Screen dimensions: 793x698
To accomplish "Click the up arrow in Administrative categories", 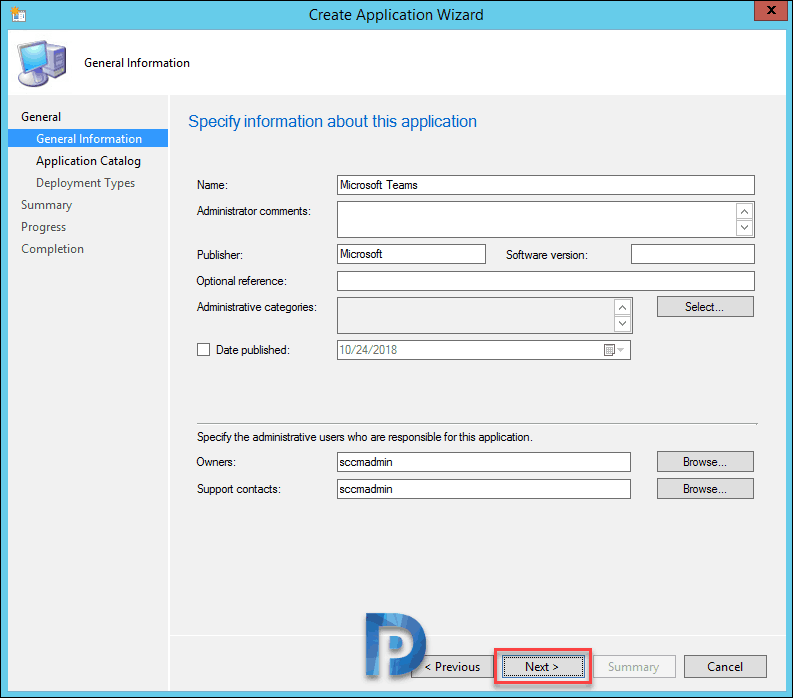I will point(623,308).
